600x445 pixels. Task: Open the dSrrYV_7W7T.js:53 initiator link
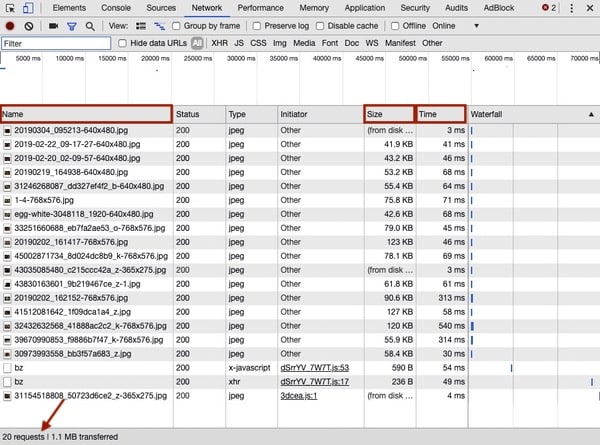click(x=314, y=368)
